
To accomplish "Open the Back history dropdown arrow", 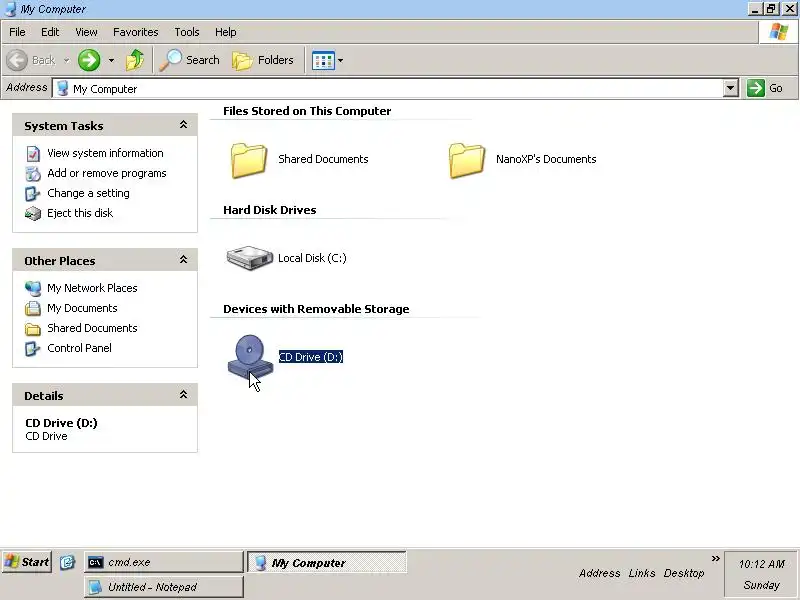I will pos(66,60).
